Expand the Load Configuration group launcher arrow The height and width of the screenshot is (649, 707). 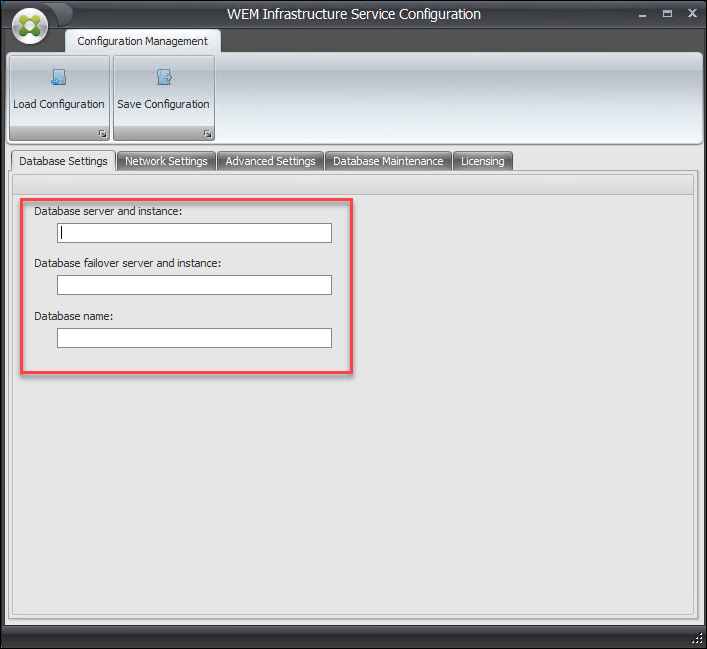102,133
